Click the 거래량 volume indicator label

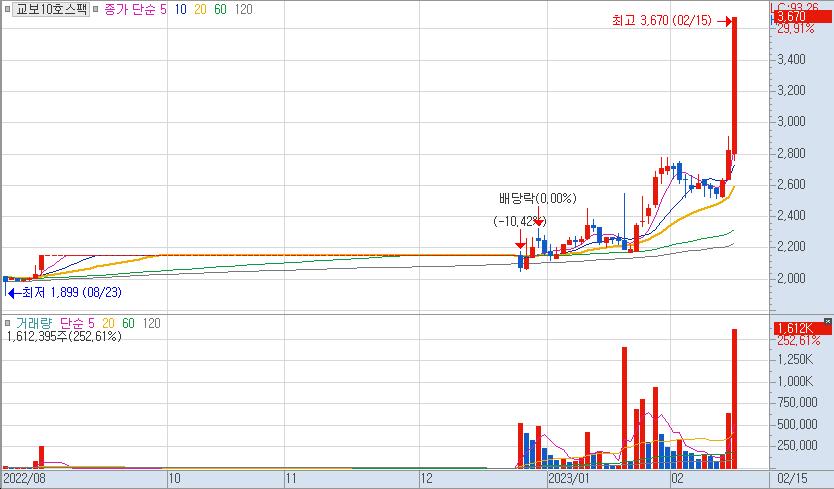pos(34,323)
